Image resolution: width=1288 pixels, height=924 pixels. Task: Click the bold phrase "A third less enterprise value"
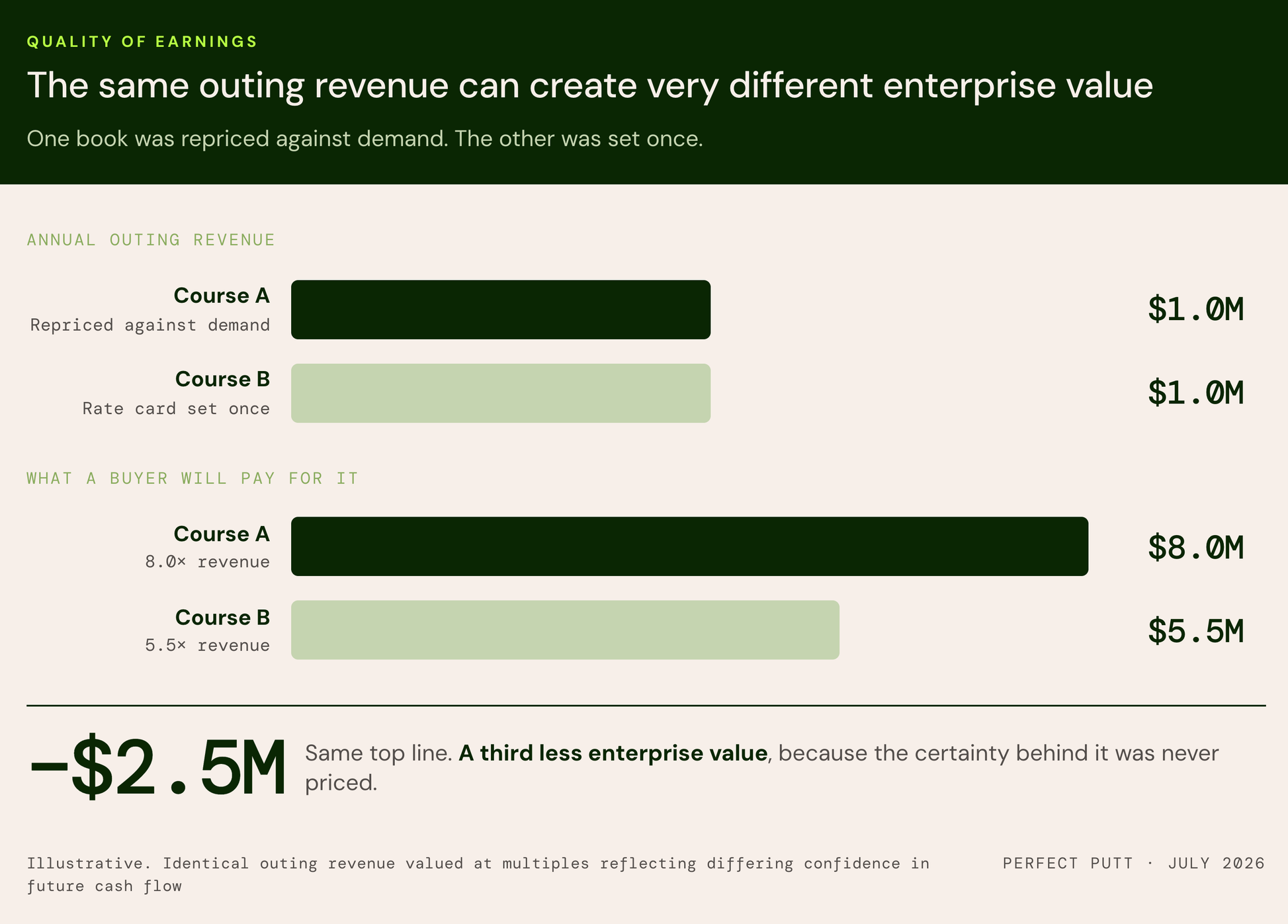tap(613, 753)
